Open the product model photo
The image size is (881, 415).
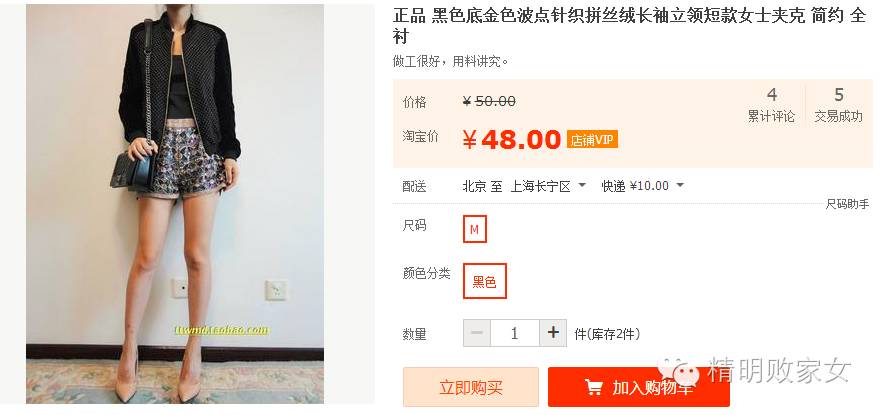tap(175, 203)
